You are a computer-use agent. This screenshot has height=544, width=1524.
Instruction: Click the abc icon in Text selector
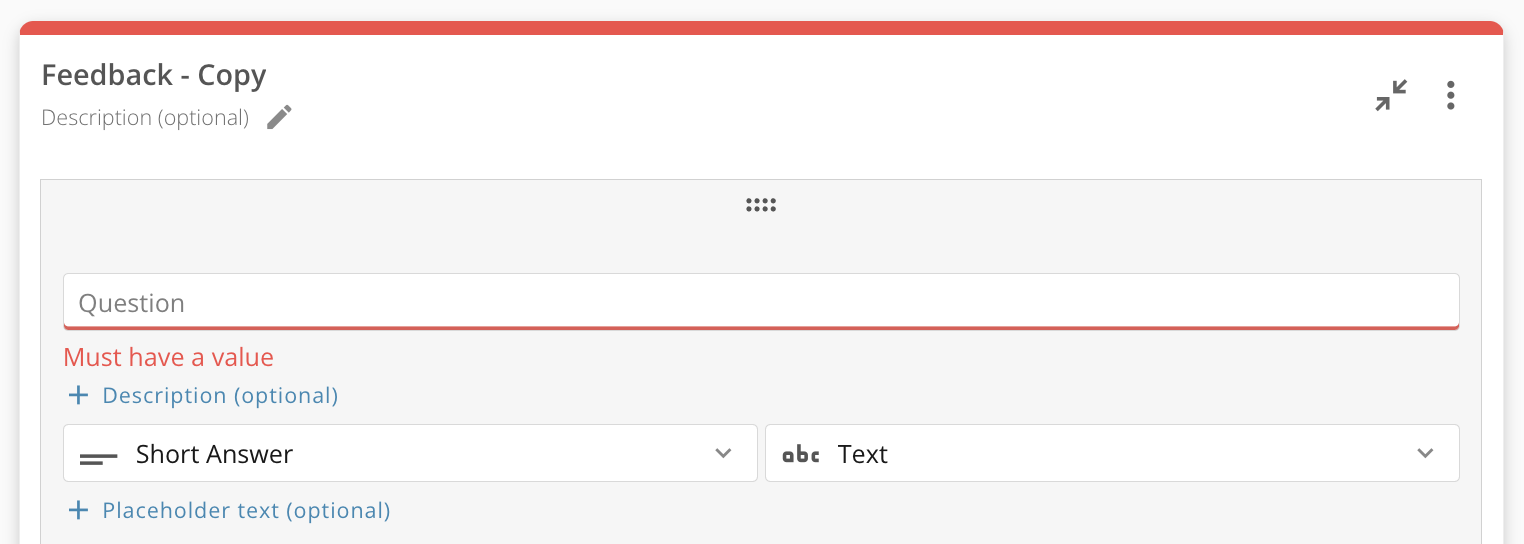[x=800, y=455]
